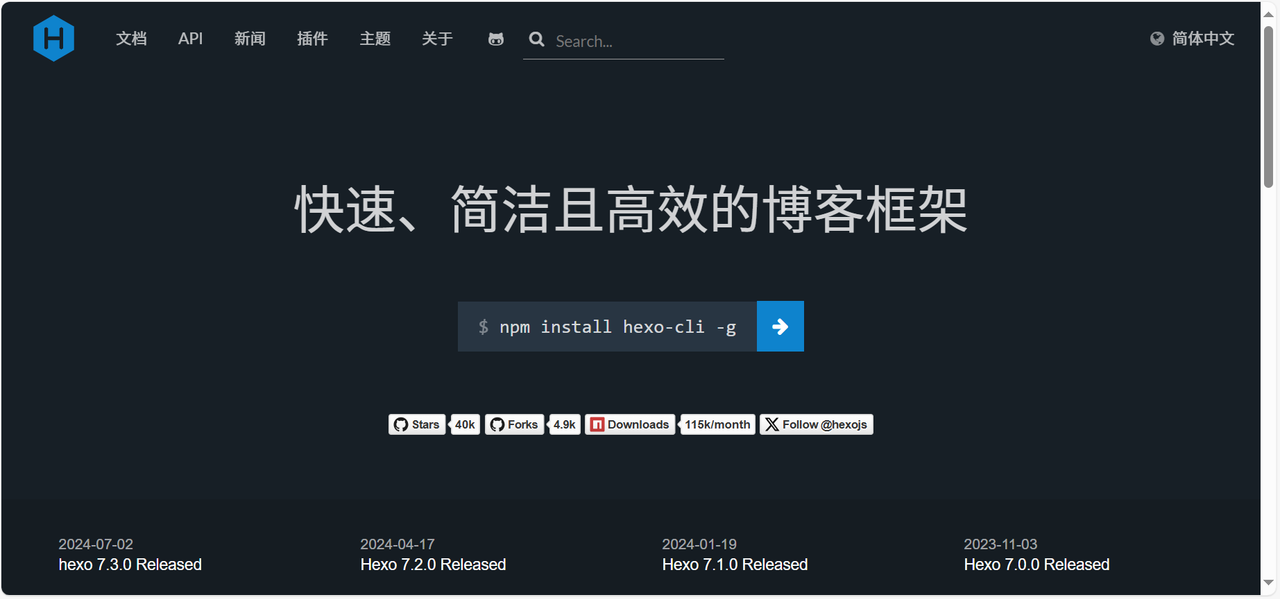This screenshot has width=1280, height=599.
Task: Open the Hexo 7.1.0 Released post
Action: tap(735, 565)
